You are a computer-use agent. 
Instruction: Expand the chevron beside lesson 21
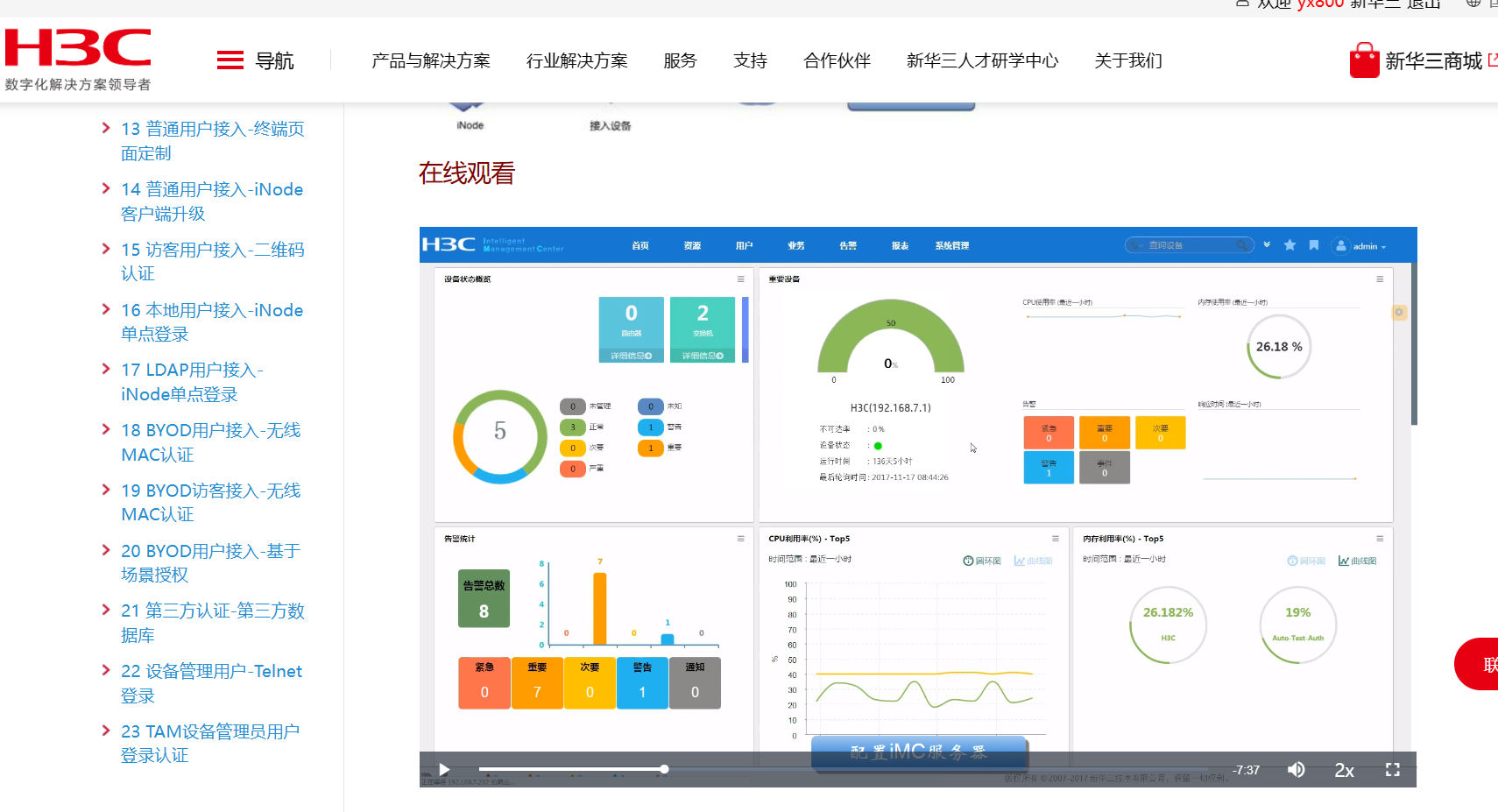[106, 610]
